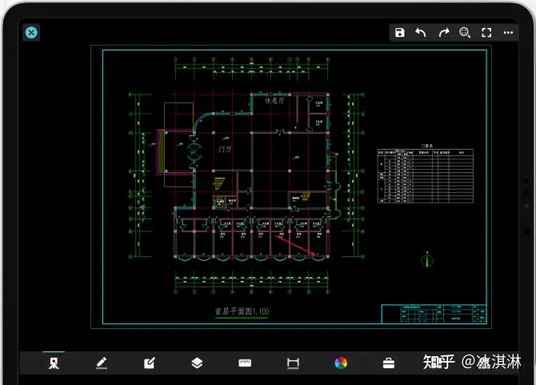Open the more options ellipsis menu

pyautogui.click(x=508, y=32)
